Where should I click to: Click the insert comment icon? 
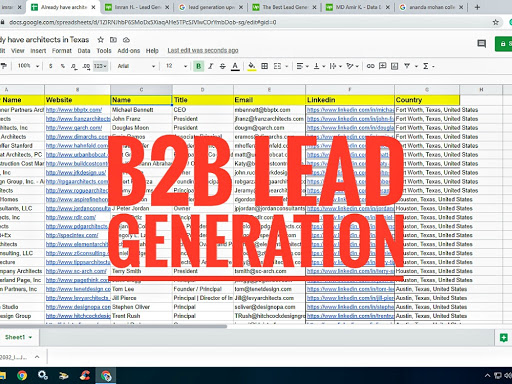point(383,66)
